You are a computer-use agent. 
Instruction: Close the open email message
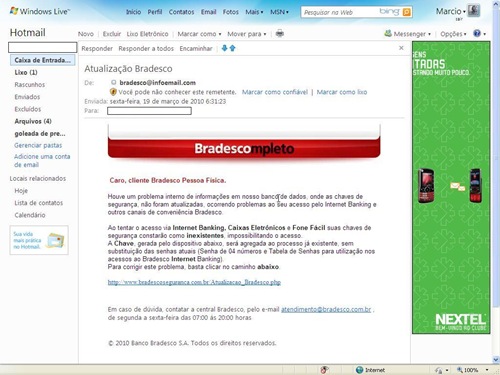tap(401, 48)
